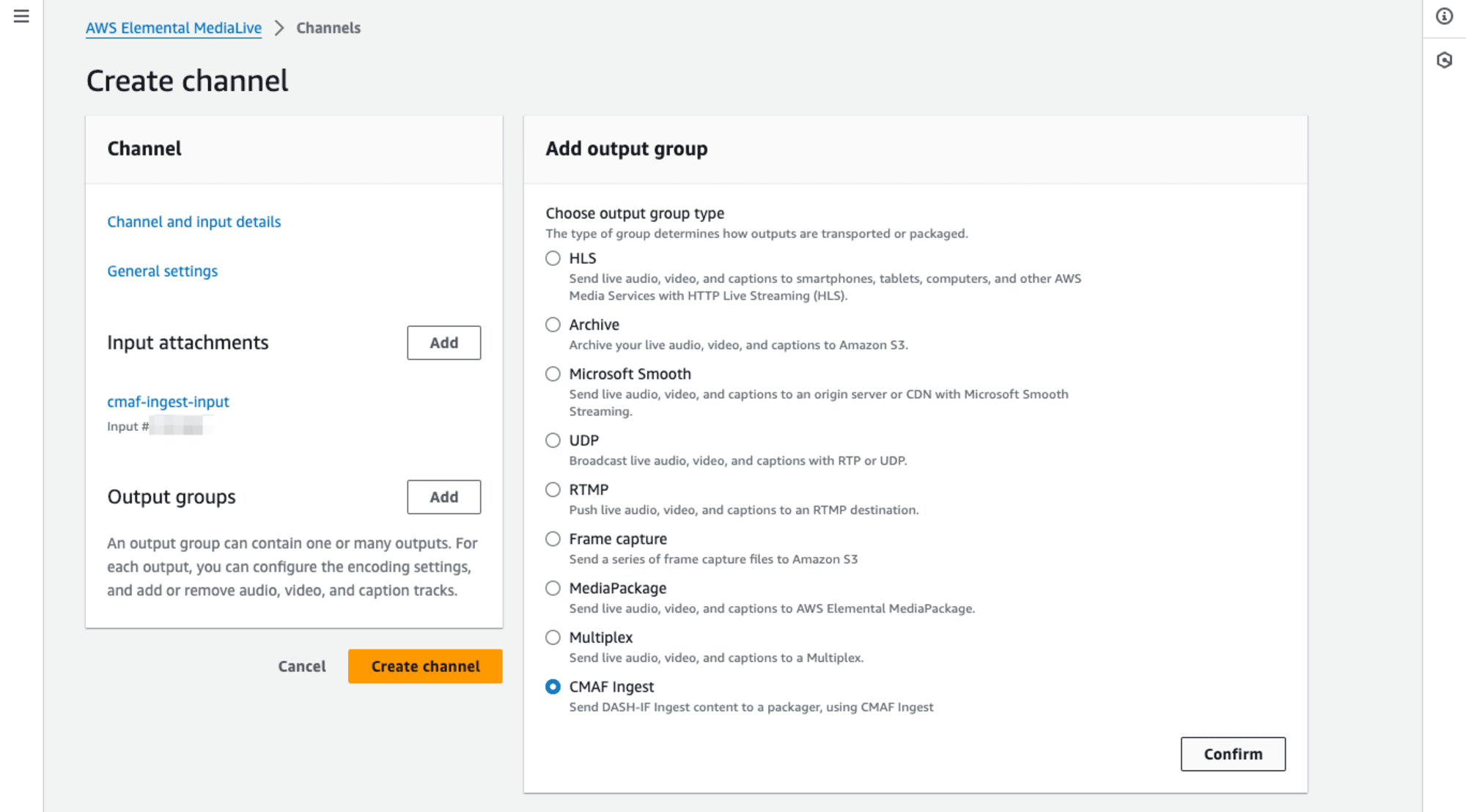Pick the RTMP output group type
1466x812 pixels.
coord(553,490)
